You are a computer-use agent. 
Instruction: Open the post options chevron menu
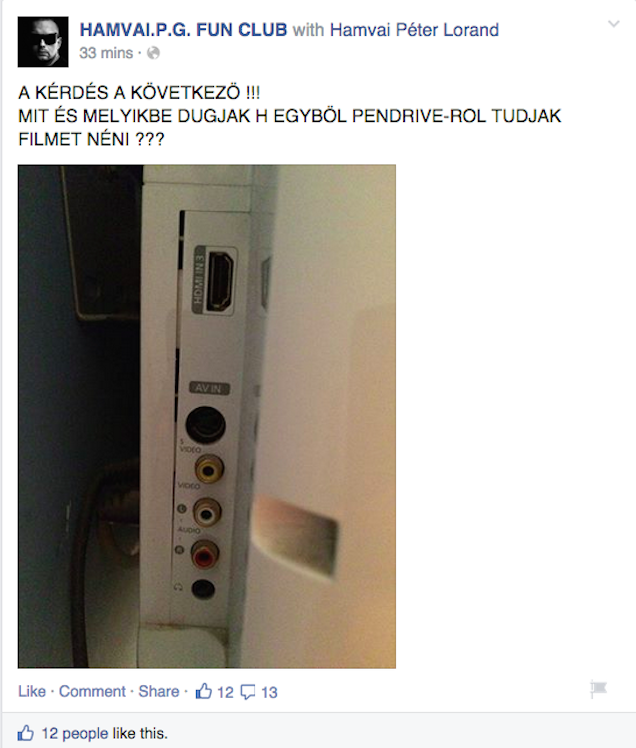point(614,24)
